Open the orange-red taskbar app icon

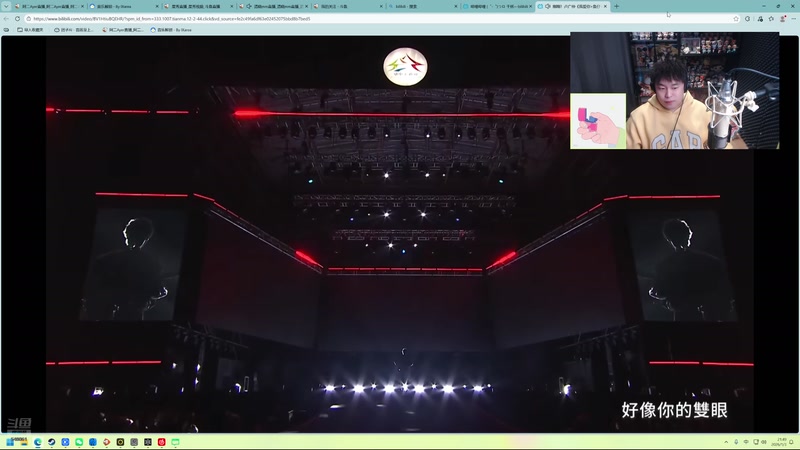tap(107, 442)
